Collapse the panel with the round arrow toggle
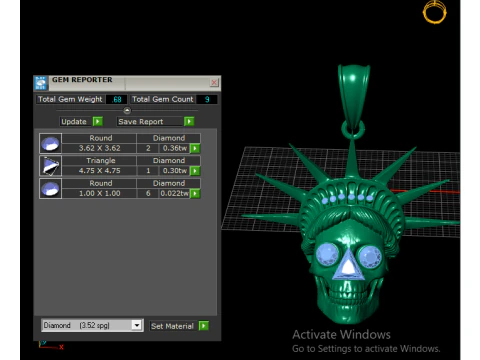The height and width of the screenshot is (360, 480). [x=127, y=110]
